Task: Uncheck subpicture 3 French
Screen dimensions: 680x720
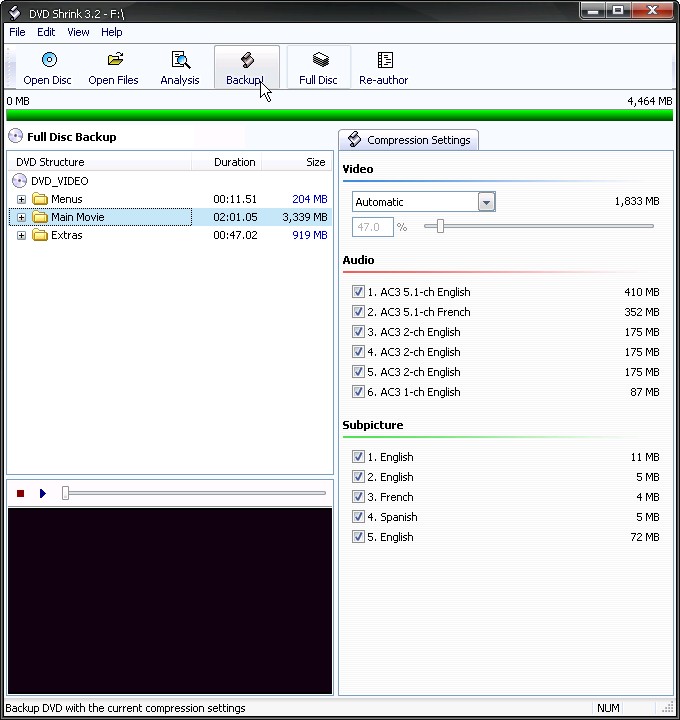Action: pos(358,496)
